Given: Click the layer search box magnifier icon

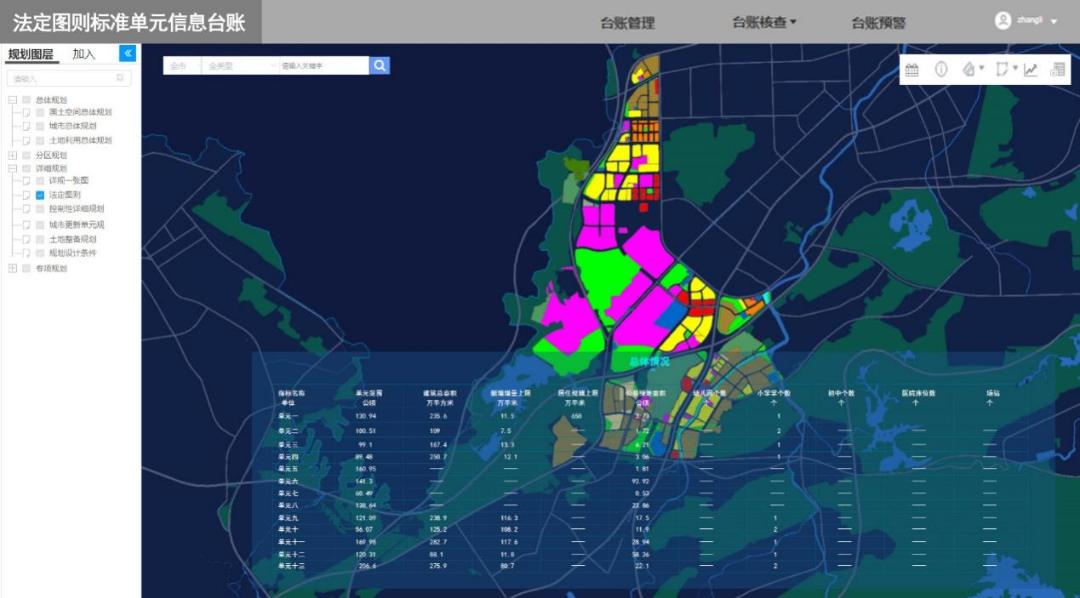Looking at the screenshot, I should (121, 78).
